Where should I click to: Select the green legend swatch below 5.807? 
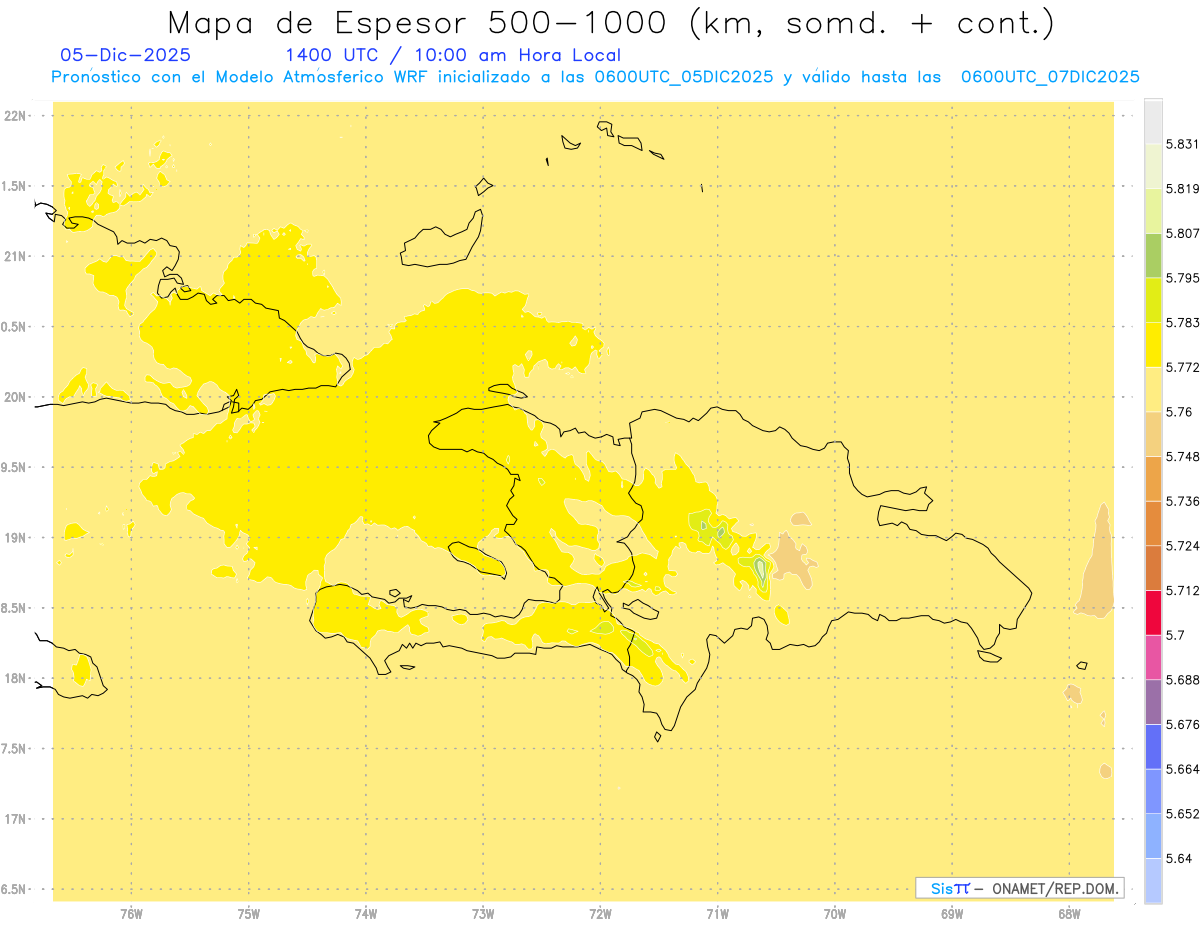1153,255
